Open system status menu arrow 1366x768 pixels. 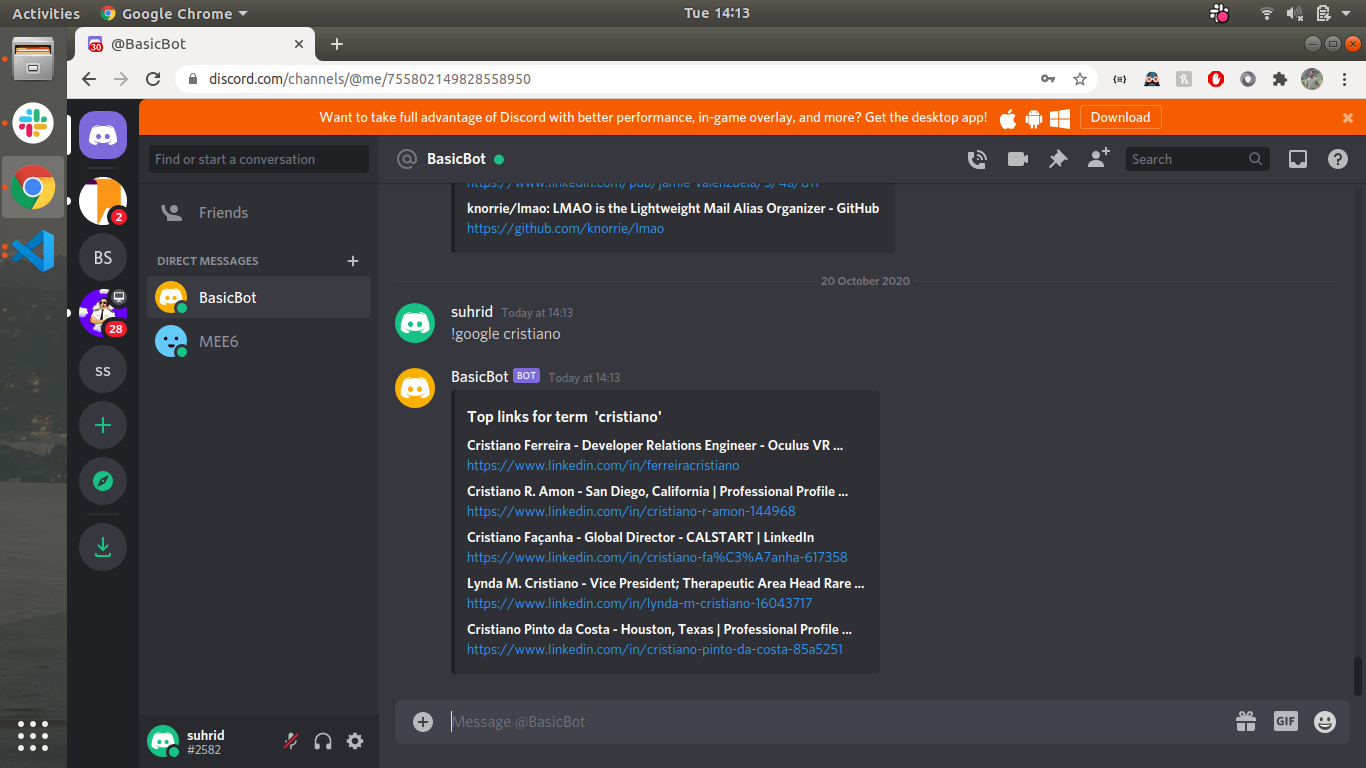(1348, 14)
